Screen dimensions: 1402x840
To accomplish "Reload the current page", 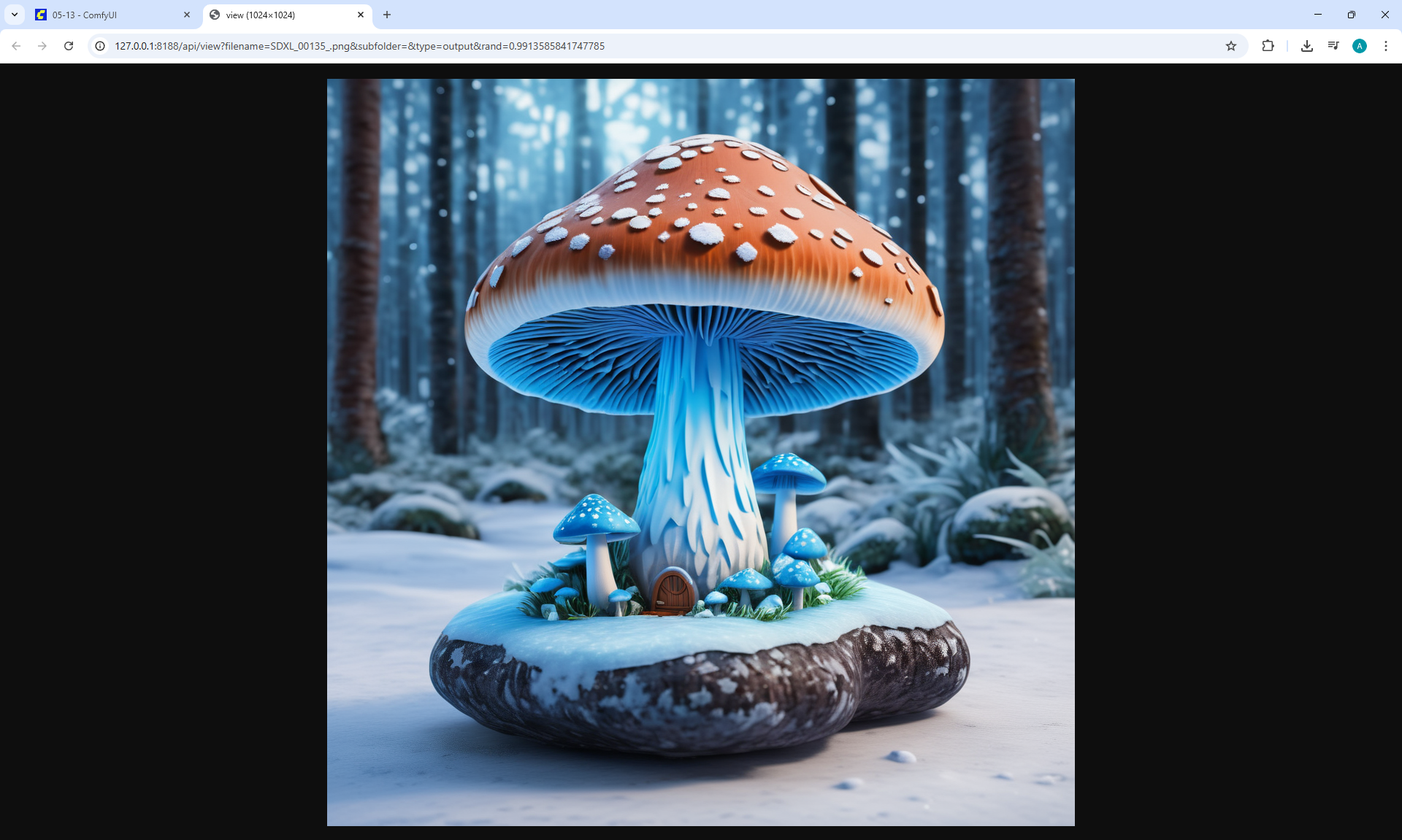I will (x=69, y=46).
